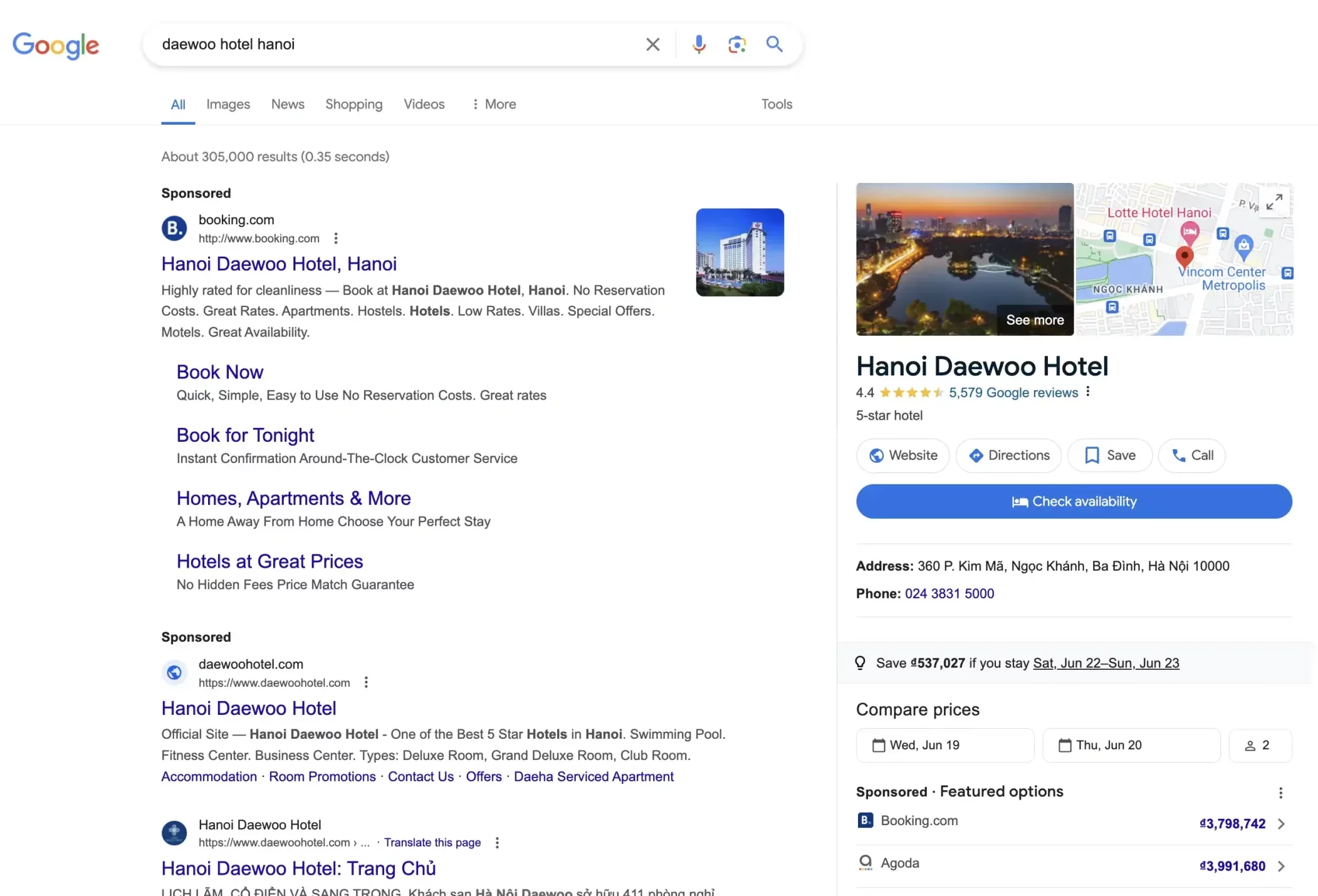Viewport: 1318px width, 896px height.
Task: Click See more on the hotel photo
Action: pyautogui.click(x=1035, y=320)
